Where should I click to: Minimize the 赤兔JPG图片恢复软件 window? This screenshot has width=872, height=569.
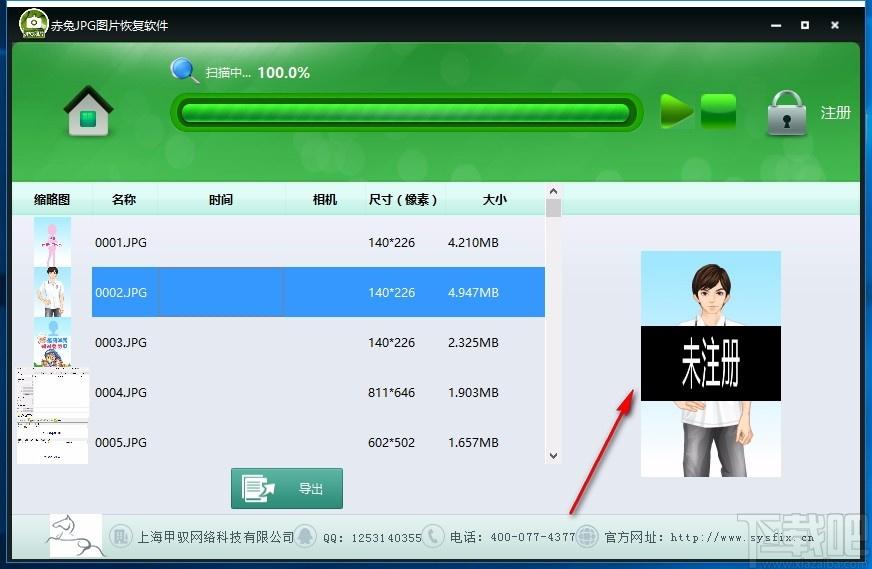[776, 25]
